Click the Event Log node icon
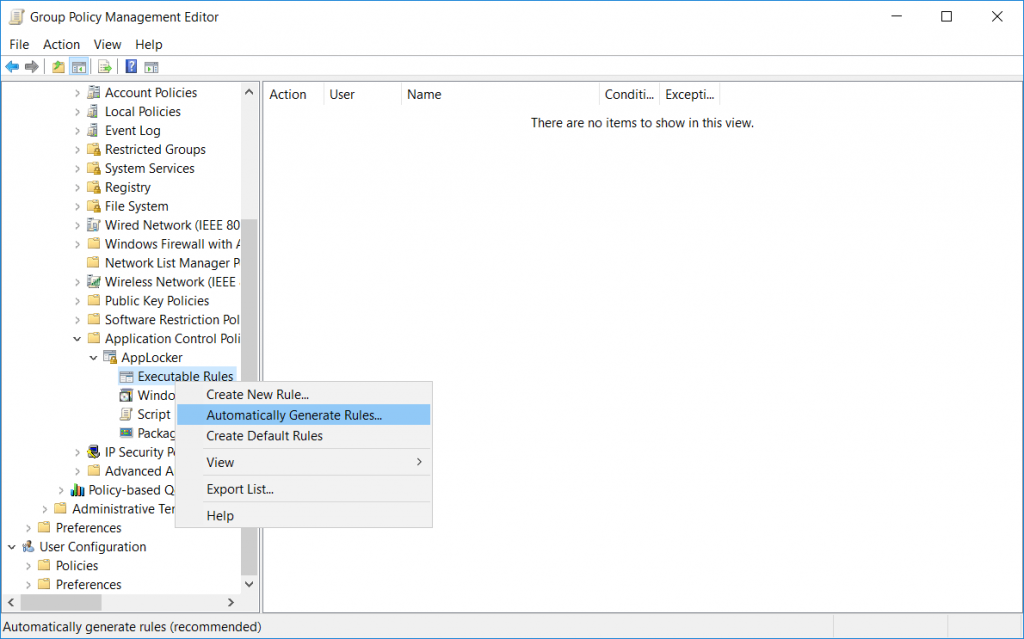The image size is (1024, 639). point(94,131)
